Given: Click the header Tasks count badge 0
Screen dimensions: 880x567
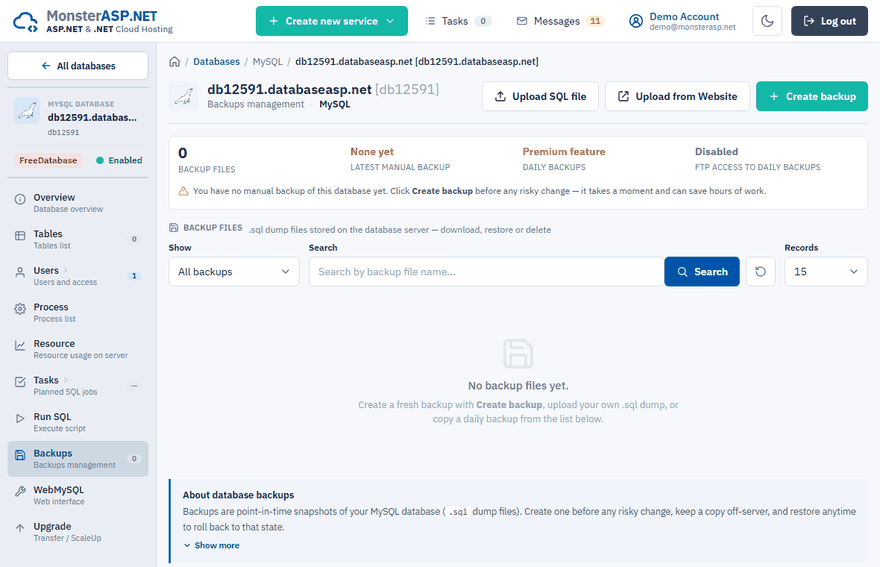Looking at the screenshot, I should tap(483, 21).
